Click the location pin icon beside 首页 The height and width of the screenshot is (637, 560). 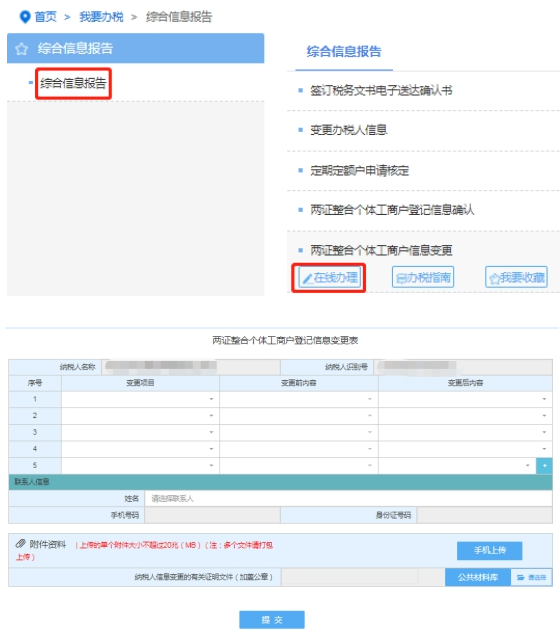pos(25,17)
